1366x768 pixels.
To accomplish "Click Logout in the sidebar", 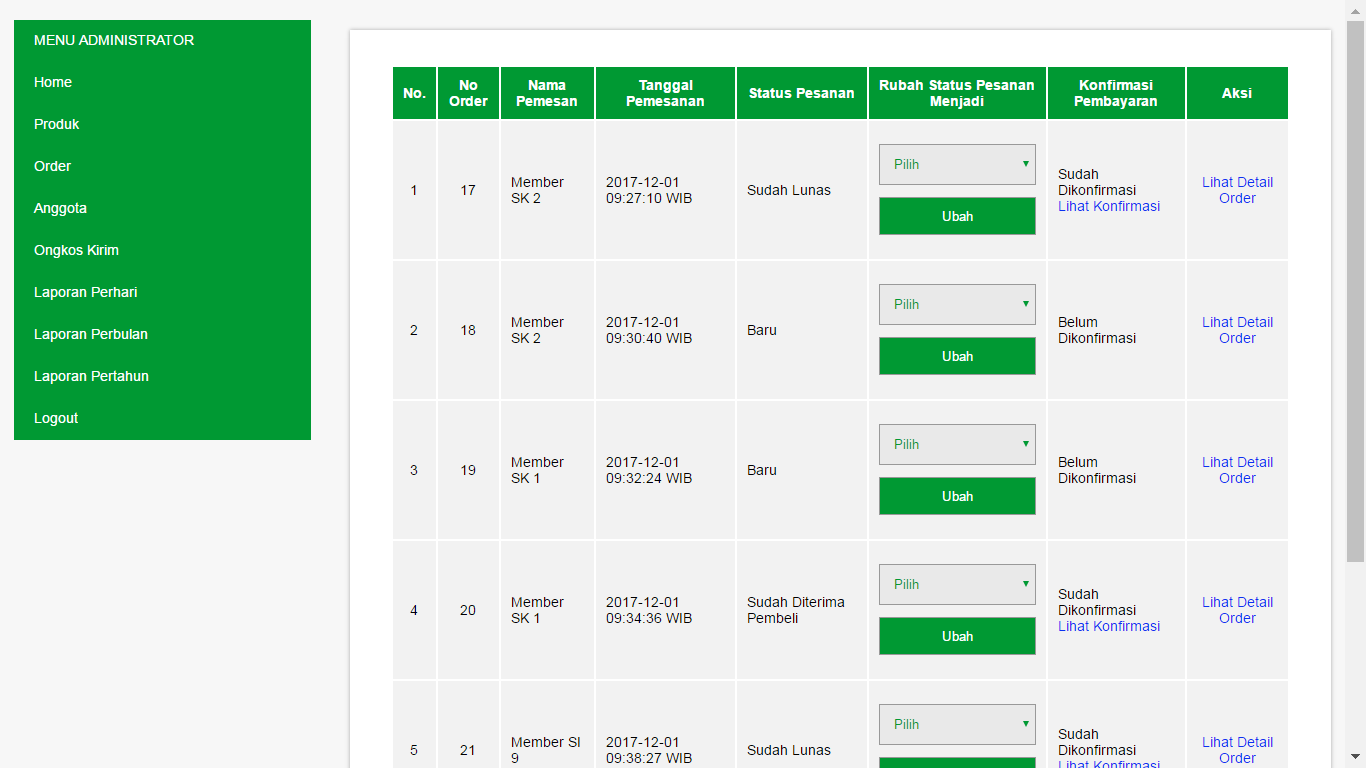I will click(56, 418).
